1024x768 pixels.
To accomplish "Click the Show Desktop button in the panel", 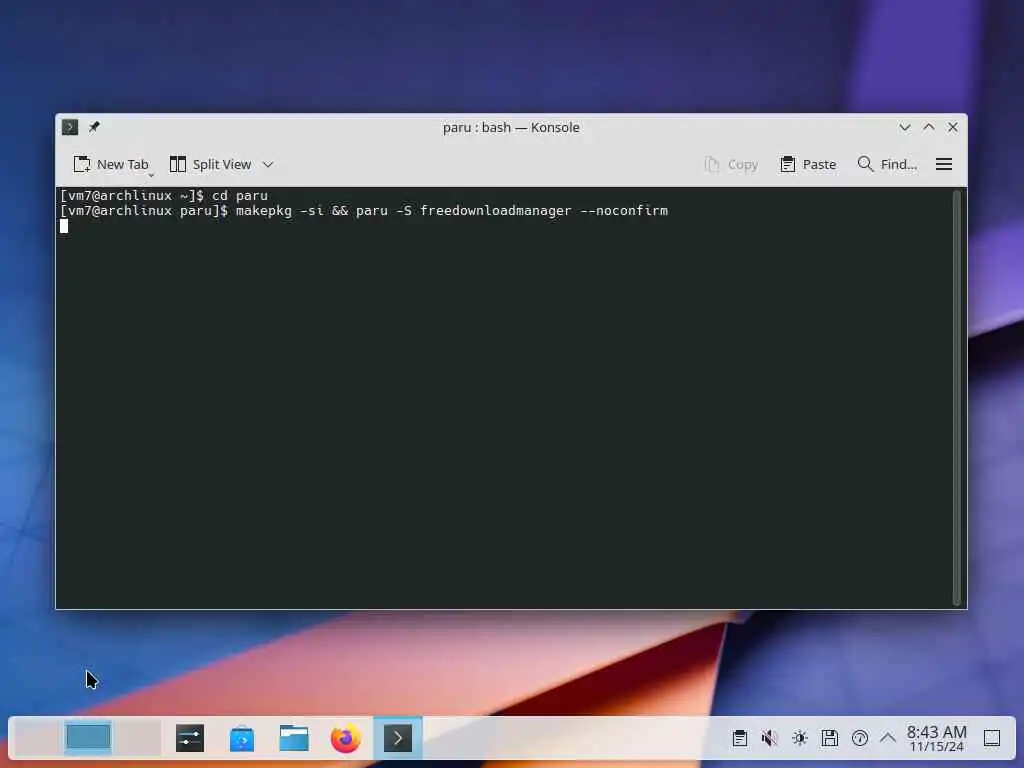I will pyautogui.click(x=992, y=739).
